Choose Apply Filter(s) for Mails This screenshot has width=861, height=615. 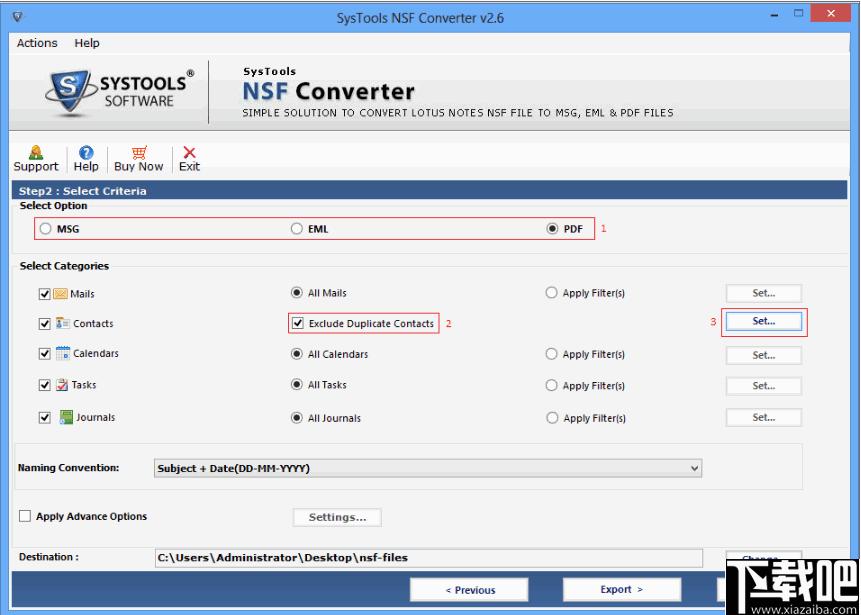(551, 293)
